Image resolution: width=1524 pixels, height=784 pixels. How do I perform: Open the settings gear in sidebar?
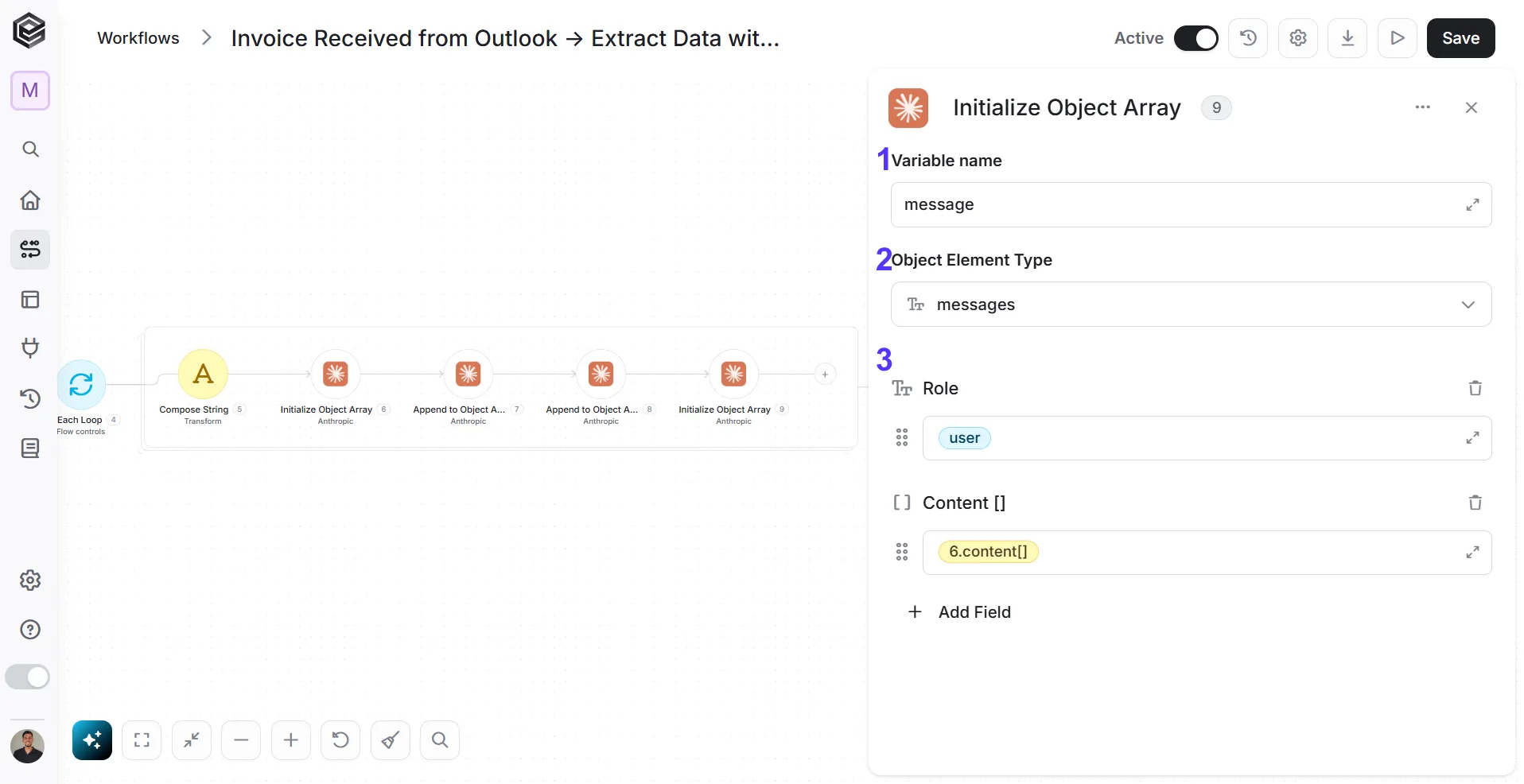point(30,580)
